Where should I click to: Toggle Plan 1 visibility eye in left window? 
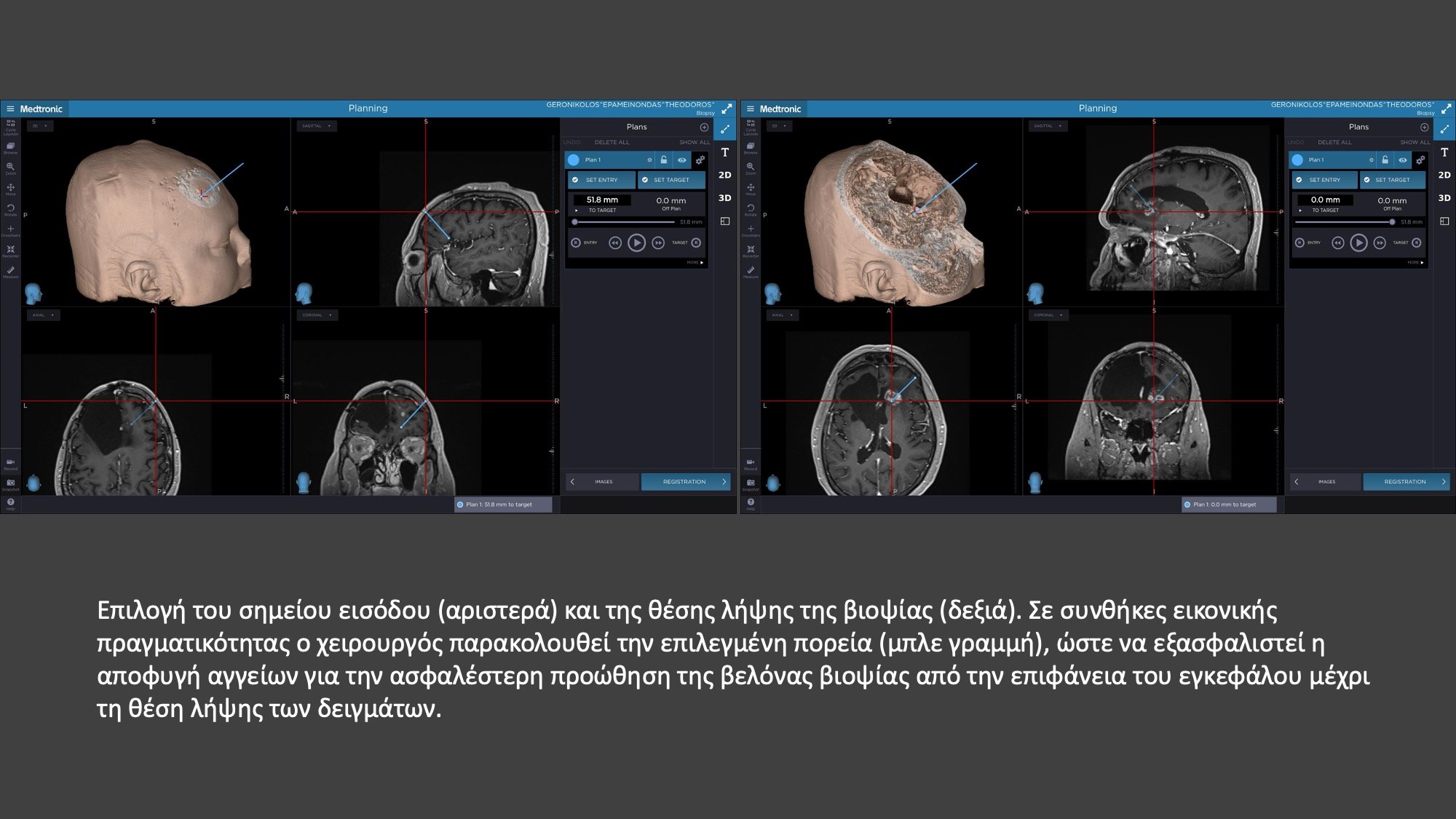681,160
